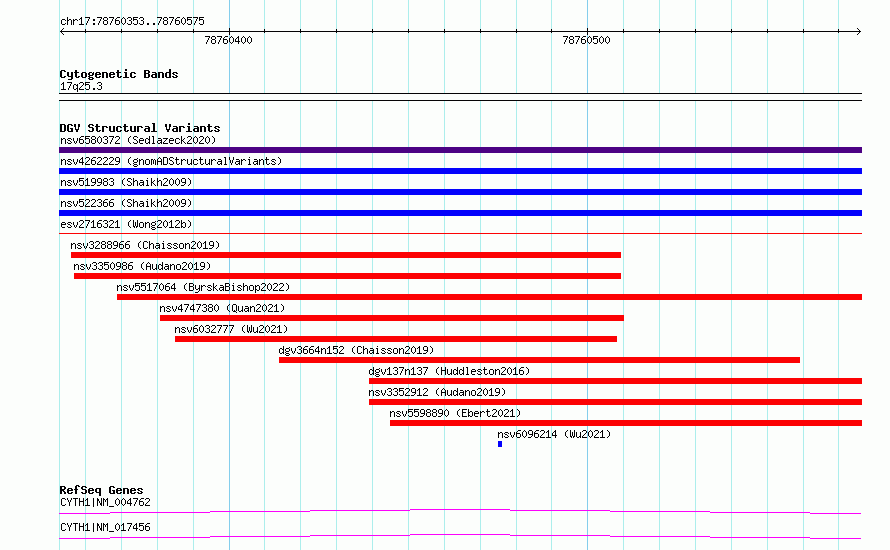Open the dgv3664n152 (Chaisson2019) label
Screen dimensions: 890x550
click(356, 350)
